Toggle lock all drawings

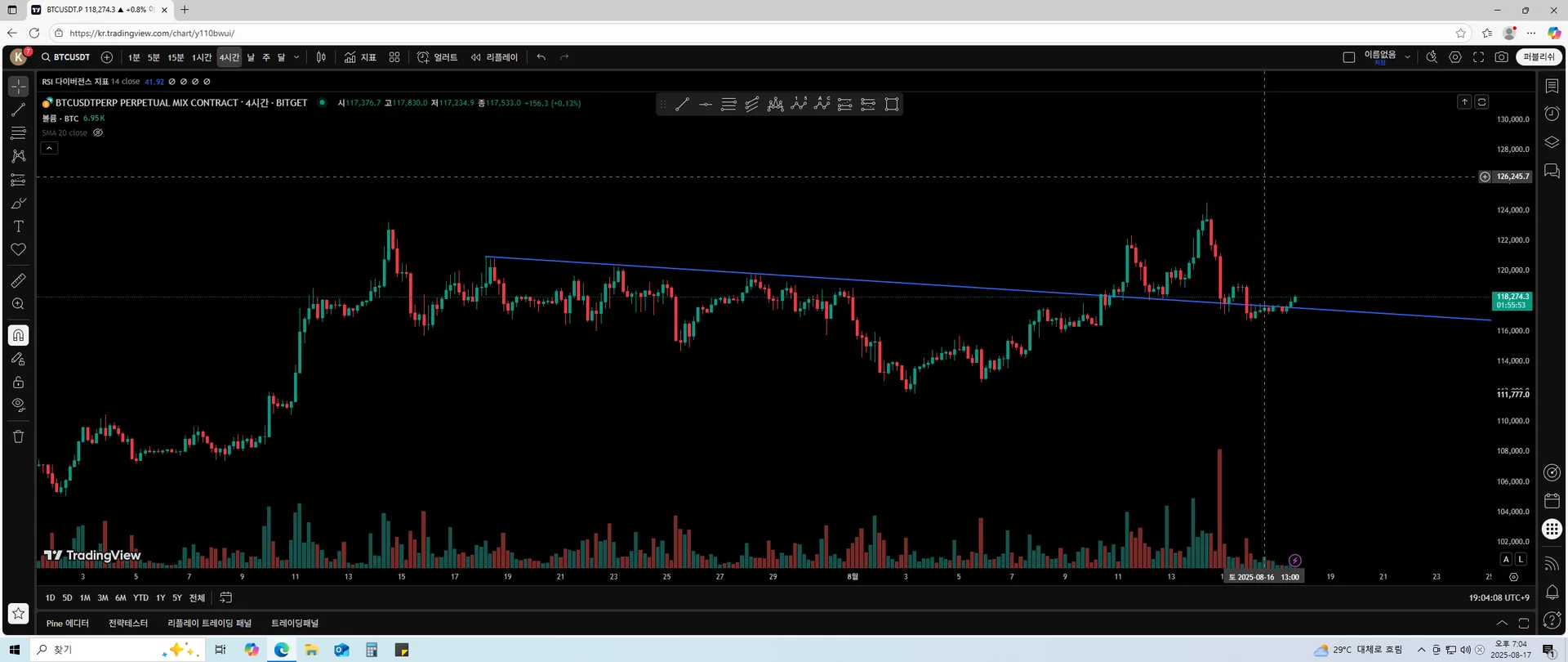[x=18, y=382]
